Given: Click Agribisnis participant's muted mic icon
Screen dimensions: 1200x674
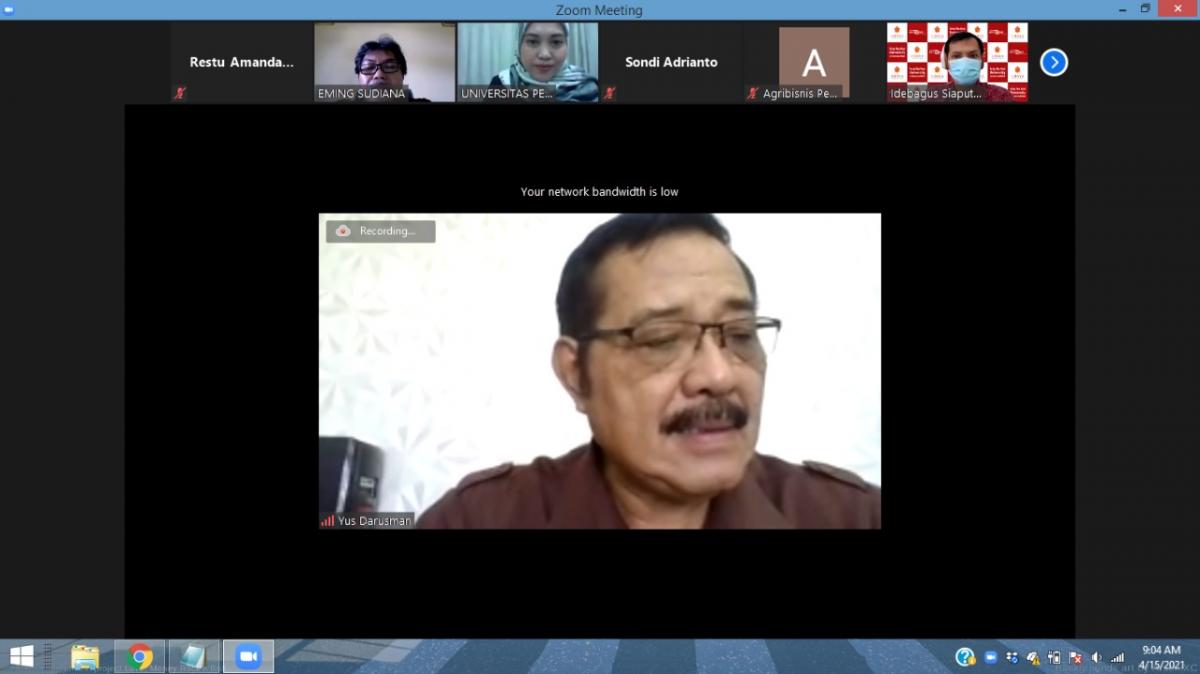Looking at the screenshot, I should coord(753,93).
